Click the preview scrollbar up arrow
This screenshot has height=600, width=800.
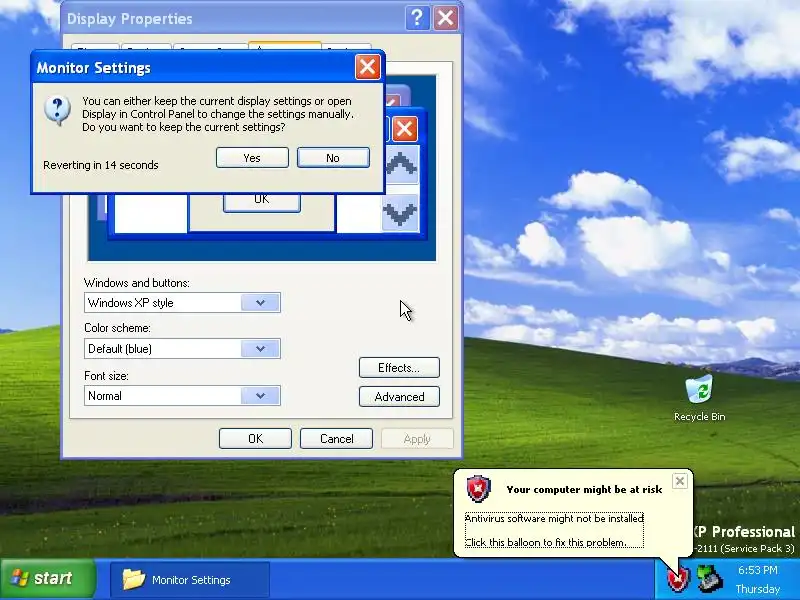click(x=401, y=164)
